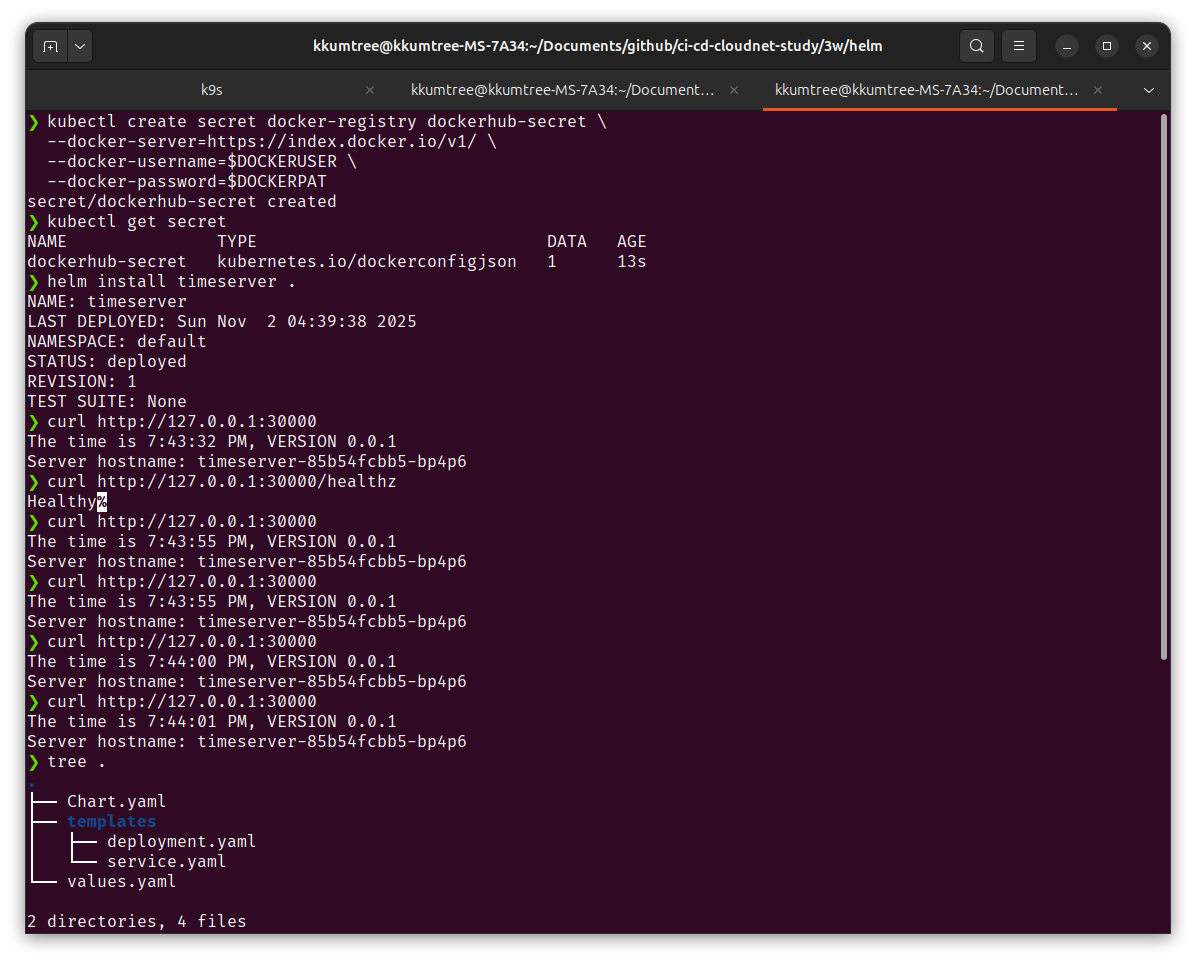This screenshot has height=962, width=1196.
Task: Click 'NAMESPACE: default' line
Action: [117, 341]
